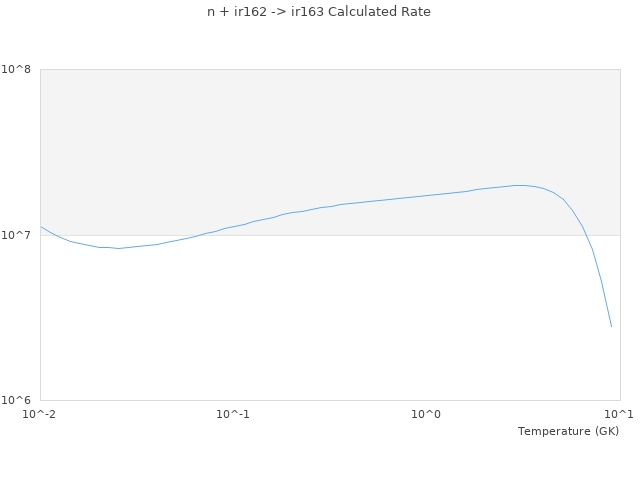Click the white plot area below the curve

(300, 330)
